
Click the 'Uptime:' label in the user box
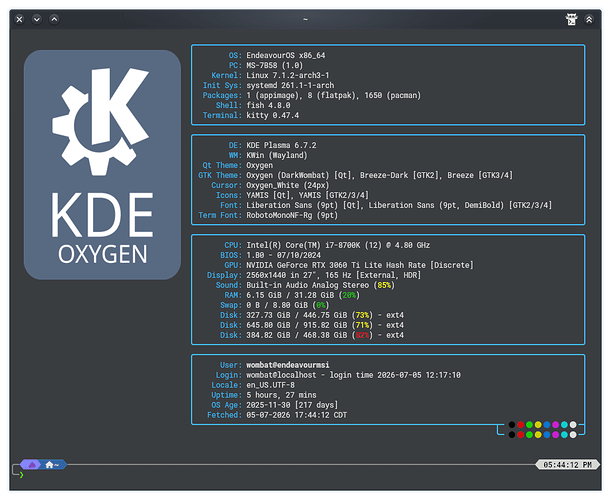tap(226, 395)
